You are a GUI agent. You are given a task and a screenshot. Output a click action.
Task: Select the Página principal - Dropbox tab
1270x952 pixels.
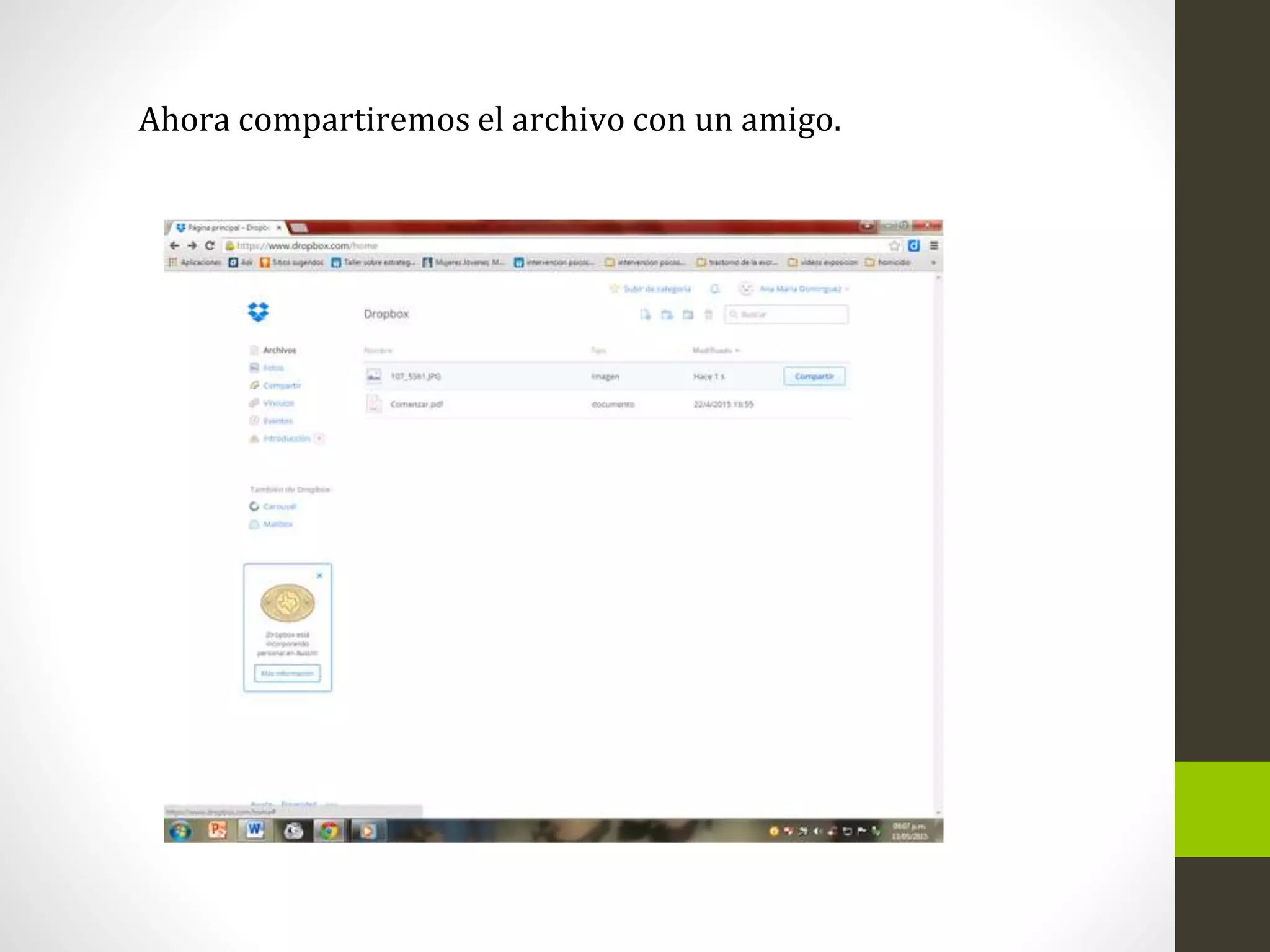pyautogui.click(x=228, y=227)
